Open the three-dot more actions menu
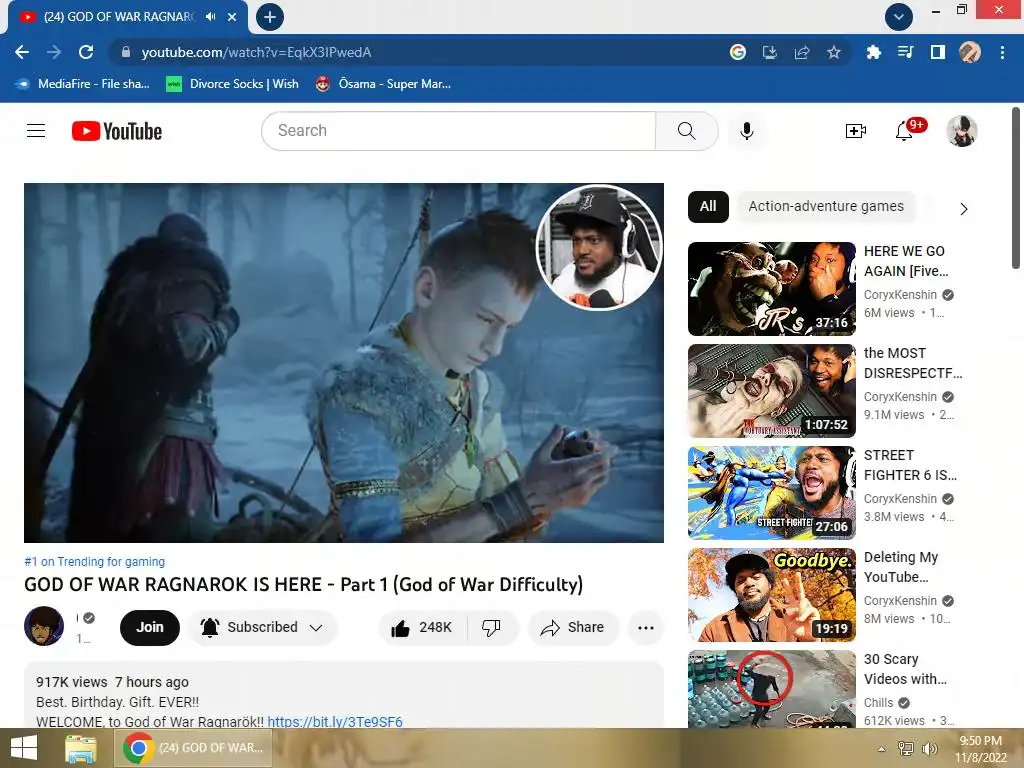The image size is (1024, 768). click(x=646, y=627)
